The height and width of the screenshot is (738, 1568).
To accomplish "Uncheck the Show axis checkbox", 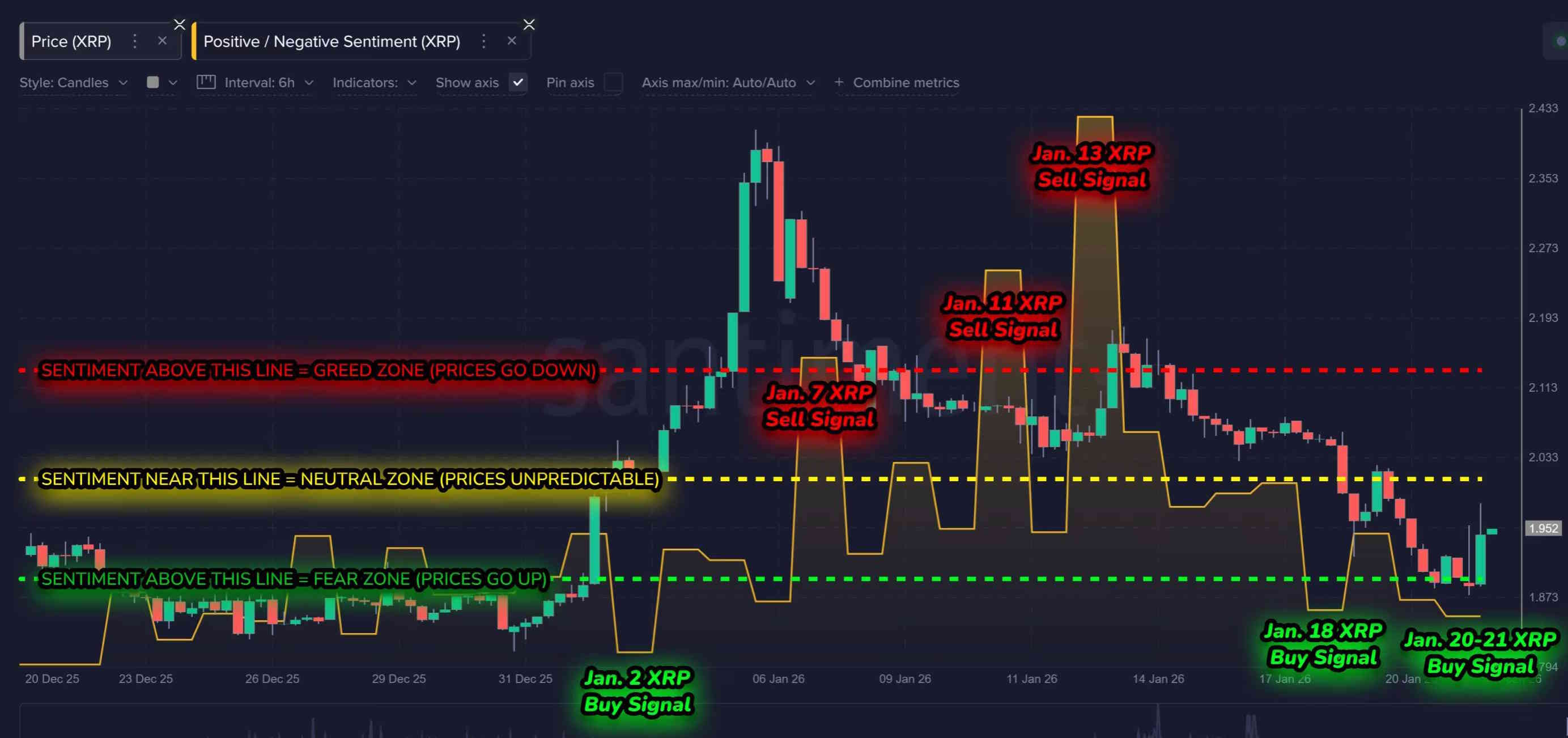I will point(518,82).
